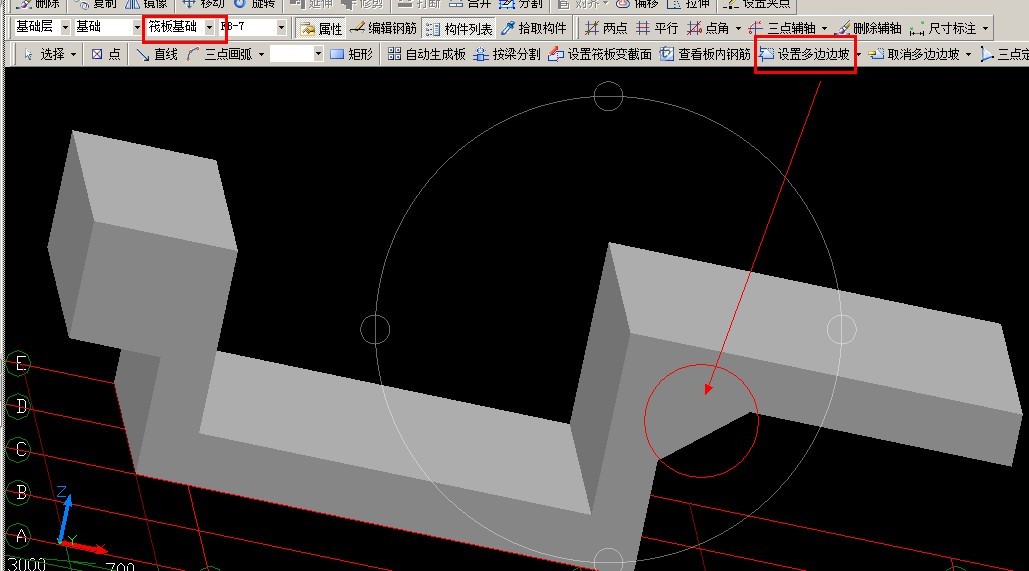Click the 移动 move tool
This screenshot has height=571, width=1029.
(203, 4)
